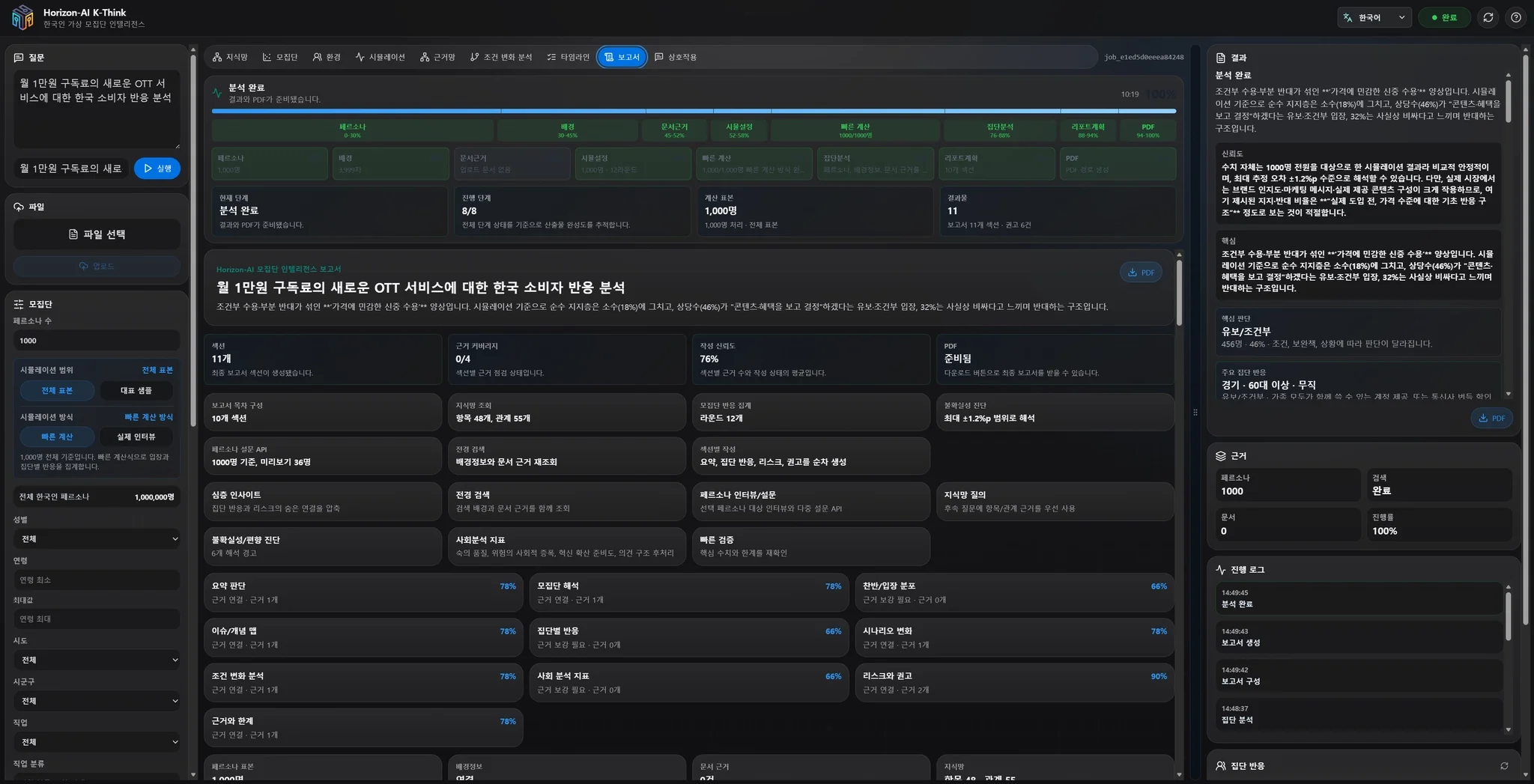This screenshot has width=1534, height=784.
Task: Click the refresh icon in the top bar
Action: click(x=1488, y=17)
